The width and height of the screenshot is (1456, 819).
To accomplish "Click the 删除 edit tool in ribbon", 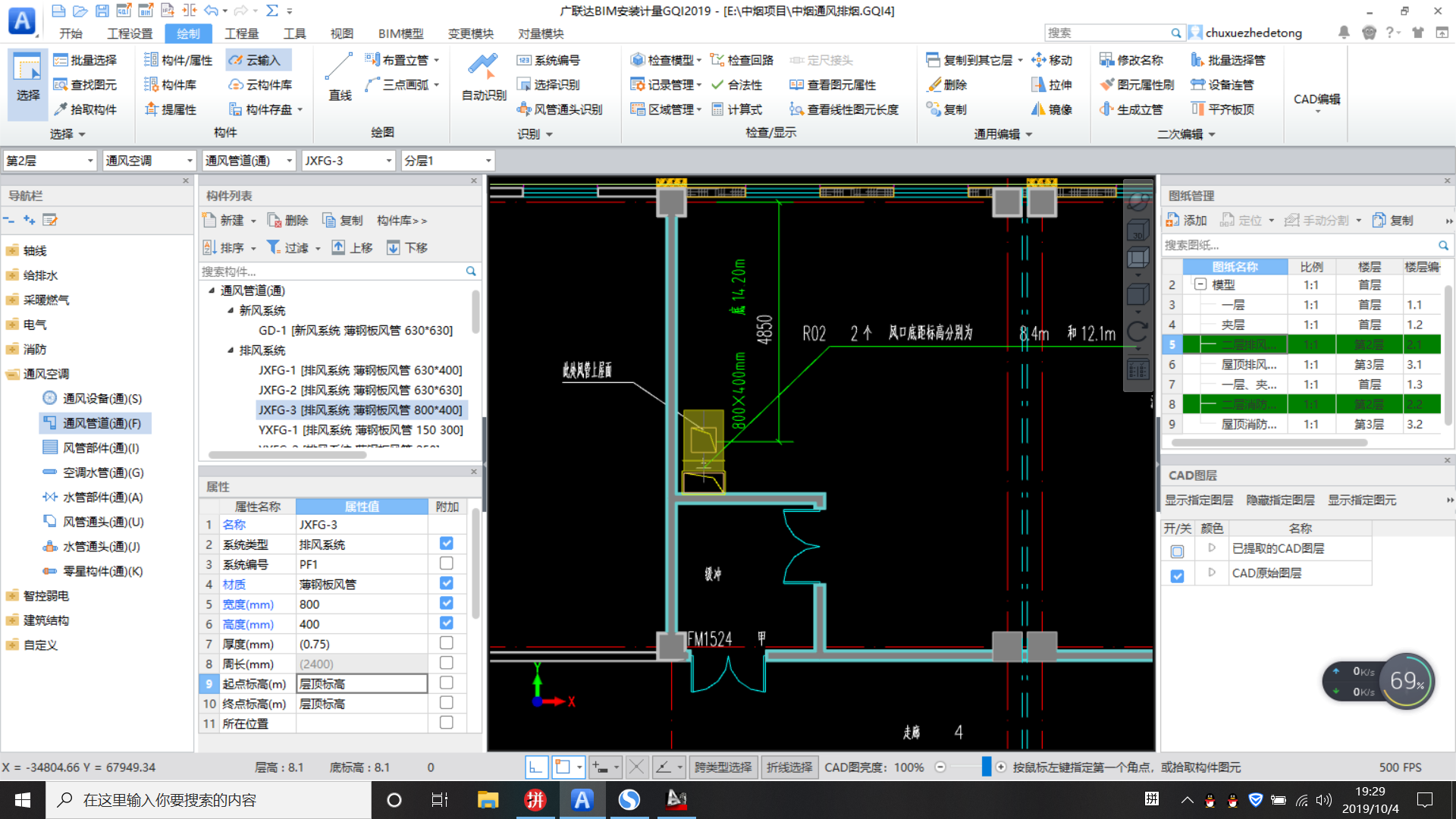I will (946, 85).
